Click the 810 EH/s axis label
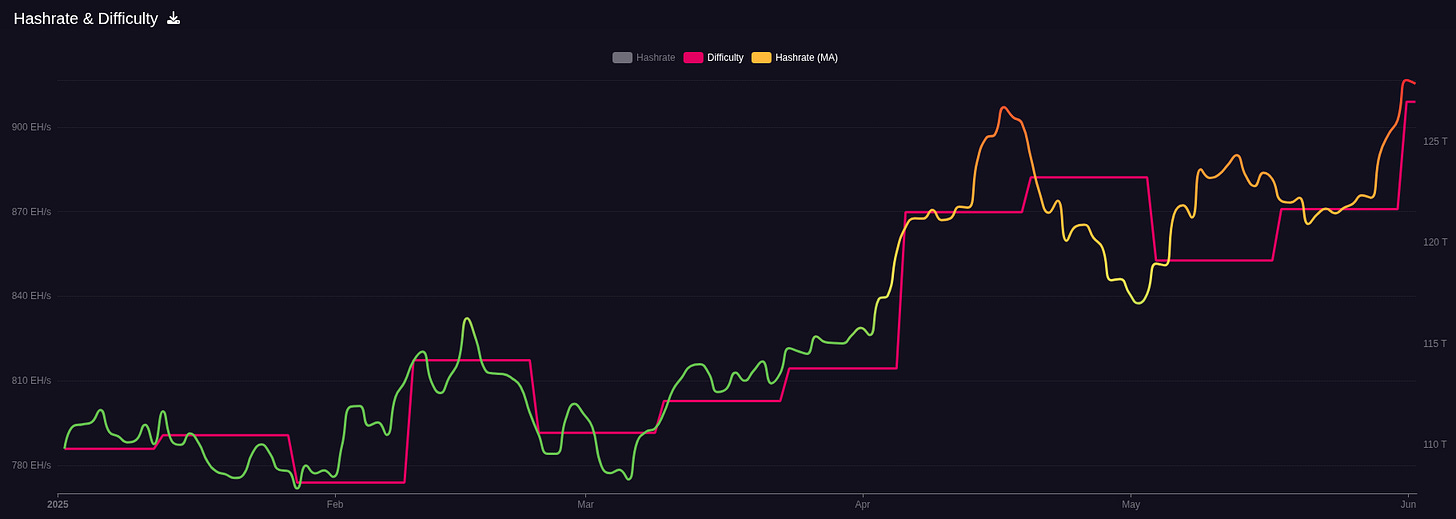Screen dimensions: 1456x519 [31, 381]
